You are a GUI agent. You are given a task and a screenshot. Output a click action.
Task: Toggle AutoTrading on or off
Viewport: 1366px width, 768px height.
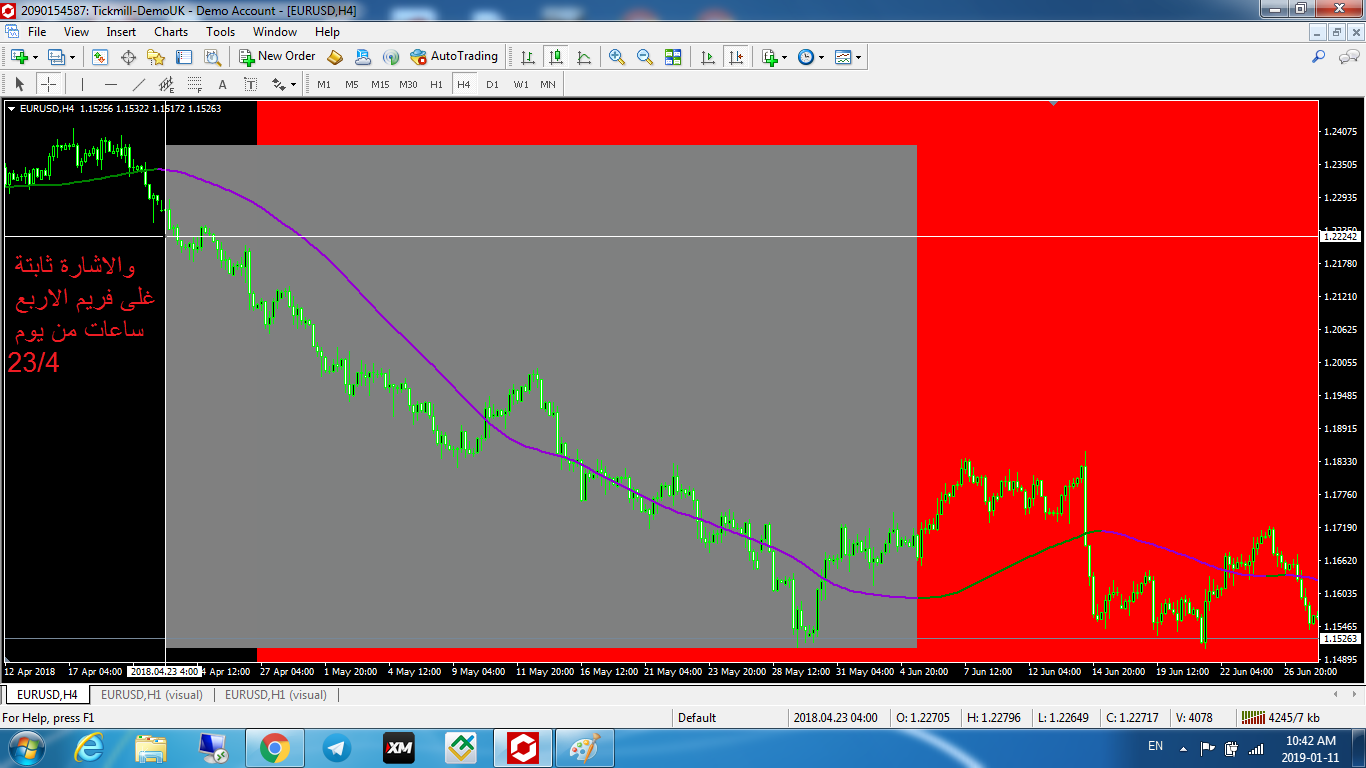coord(453,57)
